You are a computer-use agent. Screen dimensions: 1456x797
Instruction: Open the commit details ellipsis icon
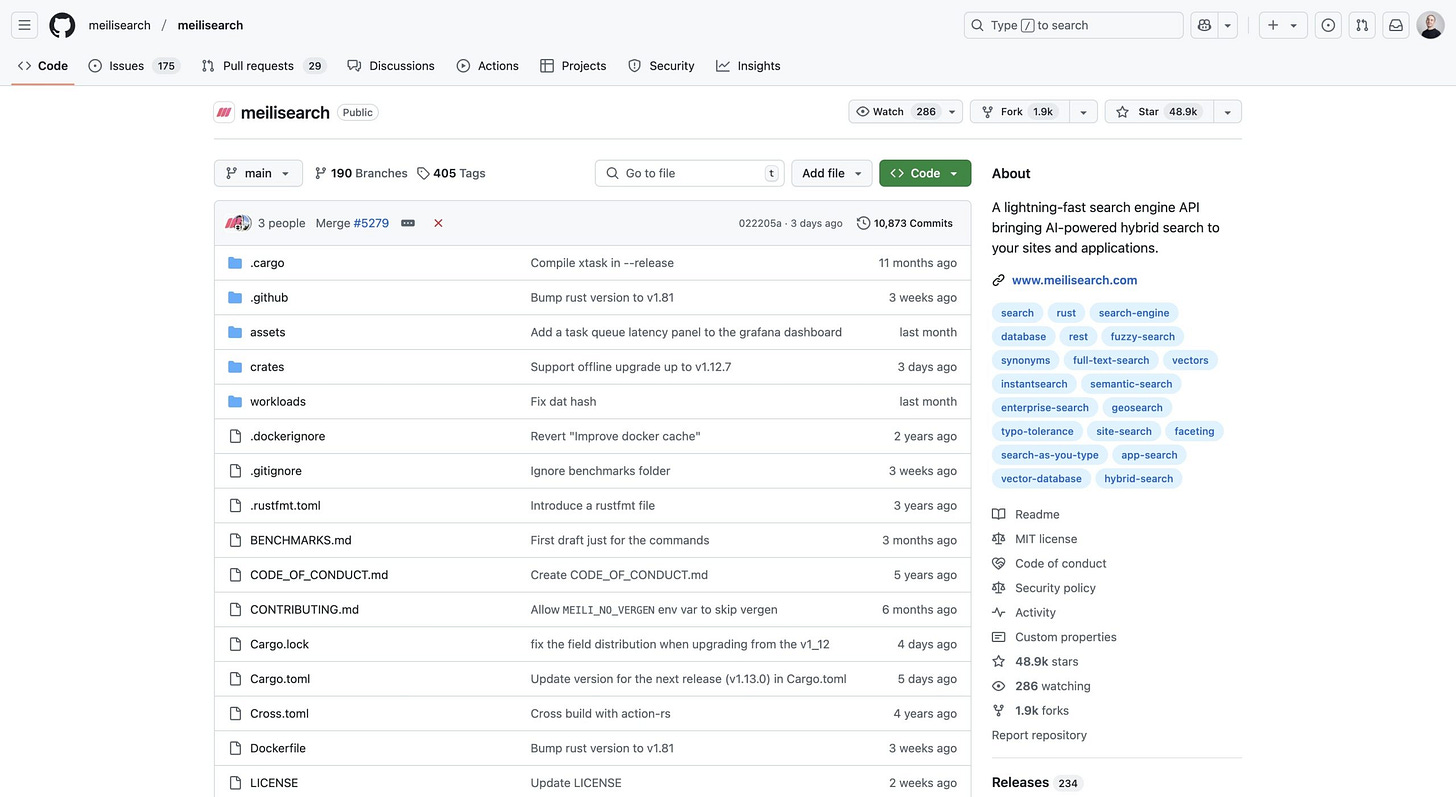(408, 223)
